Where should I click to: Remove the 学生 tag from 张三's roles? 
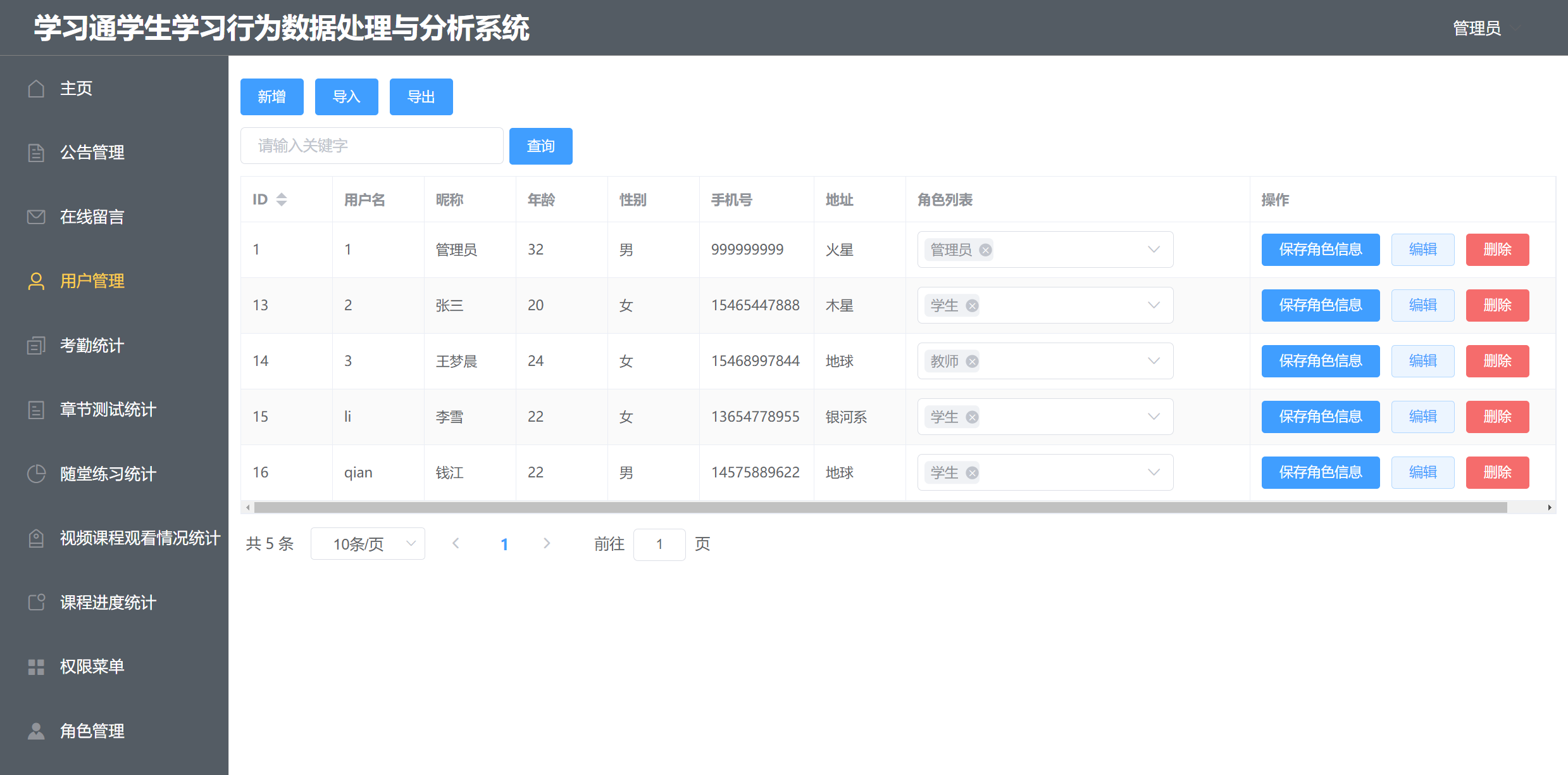[973, 305]
